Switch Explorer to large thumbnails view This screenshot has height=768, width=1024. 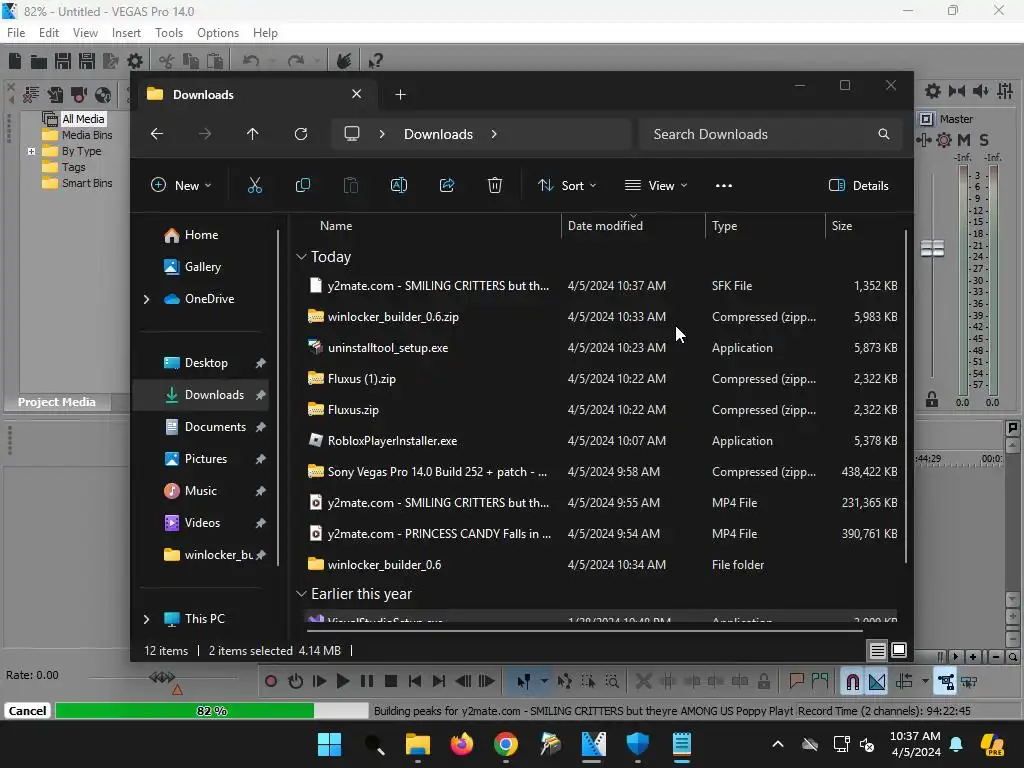(x=899, y=650)
